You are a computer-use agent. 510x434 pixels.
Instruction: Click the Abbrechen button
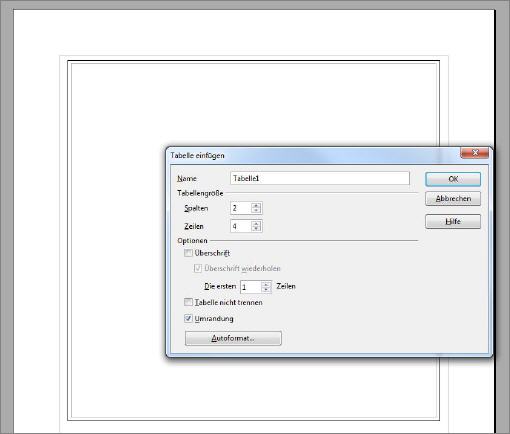click(x=453, y=199)
